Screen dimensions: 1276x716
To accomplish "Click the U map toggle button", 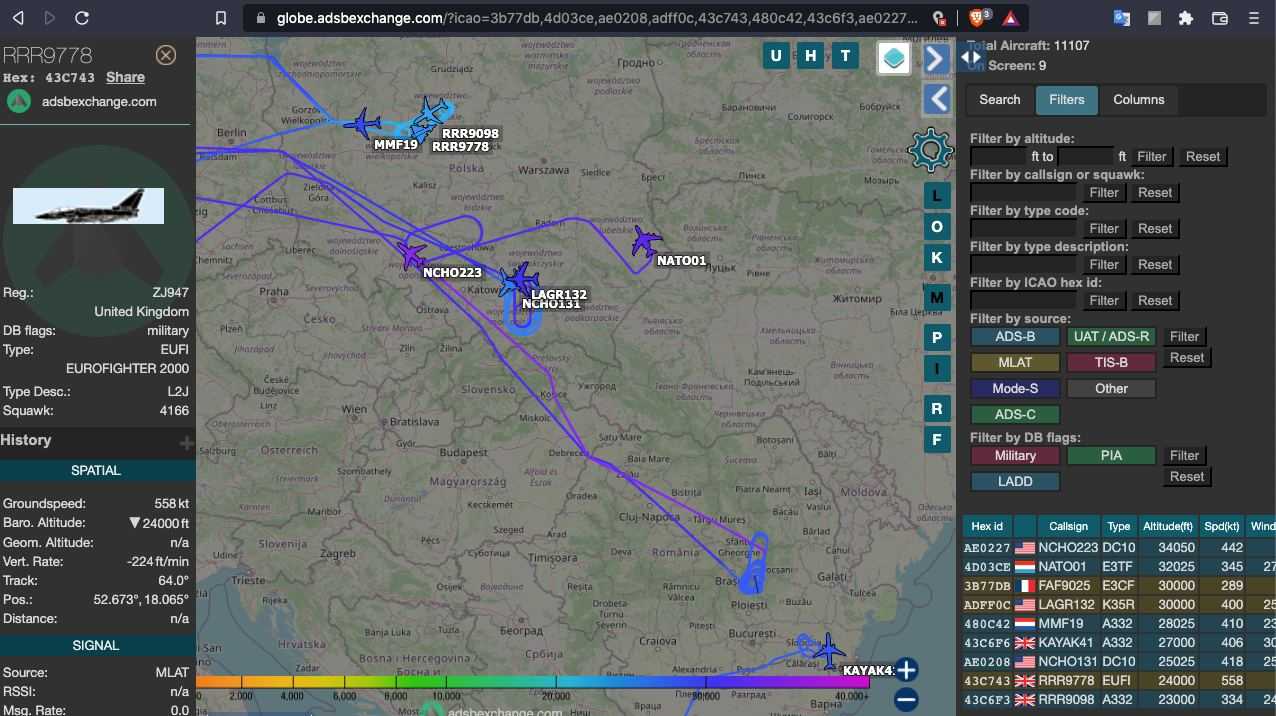I will click(x=776, y=56).
